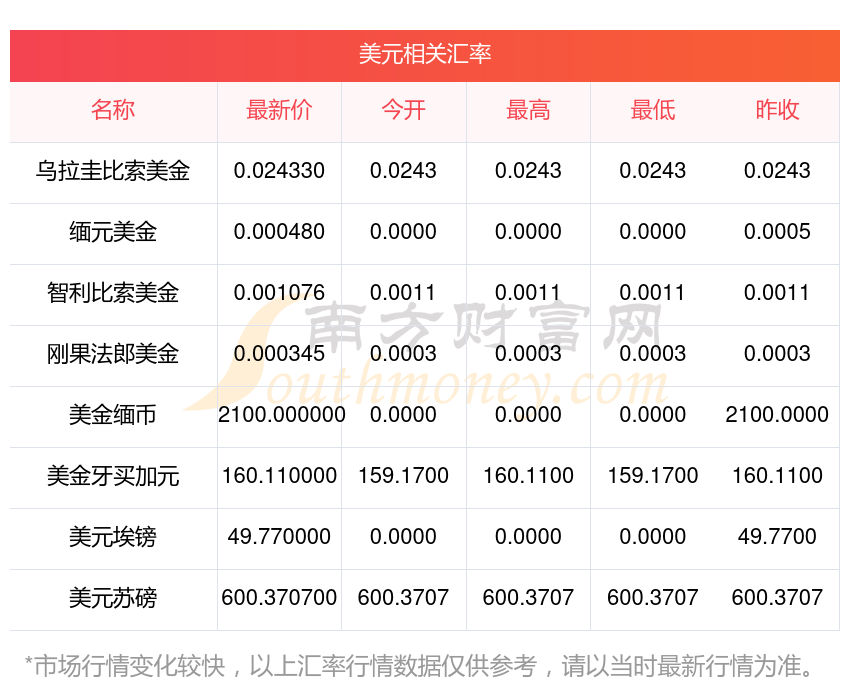Click 美金牙买加元 highest price 160.1100
850x698 pixels.
528,476
